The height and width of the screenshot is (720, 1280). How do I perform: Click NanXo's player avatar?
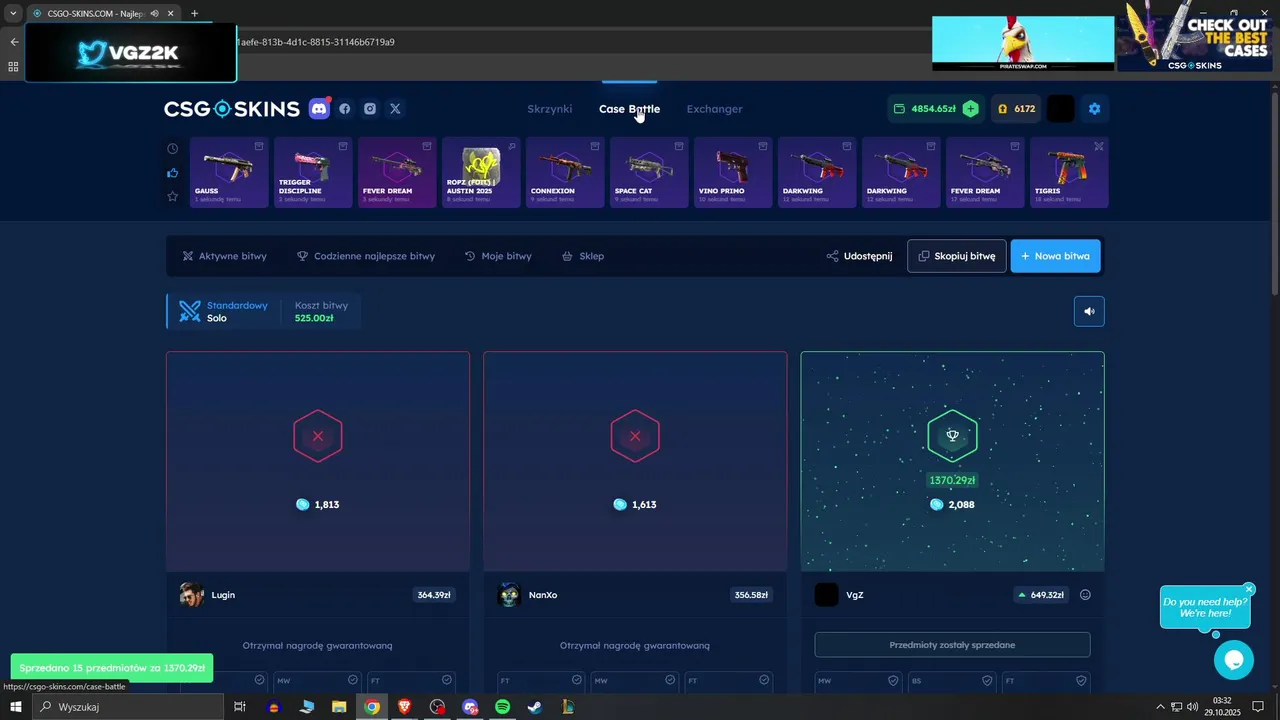509,595
